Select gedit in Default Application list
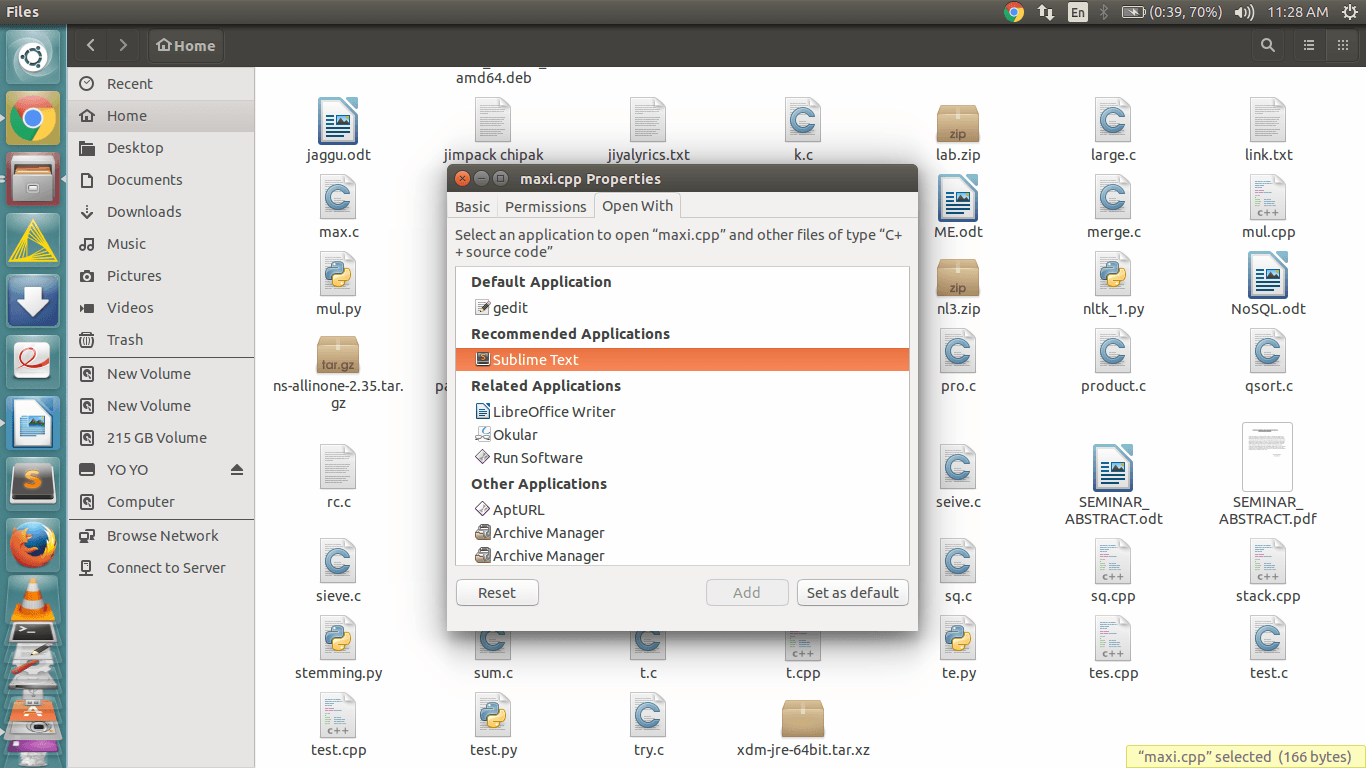This screenshot has width=1366, height=768. [x=510, y=308]
